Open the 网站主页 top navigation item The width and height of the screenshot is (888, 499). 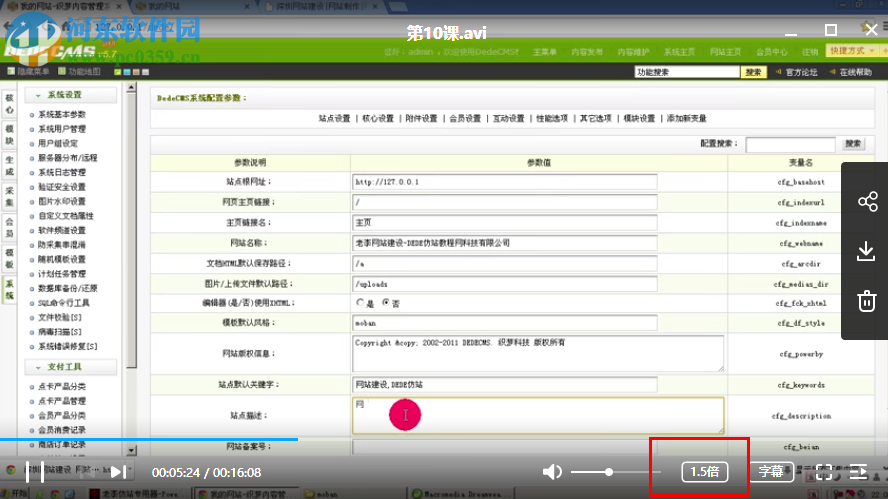[725, 52]
